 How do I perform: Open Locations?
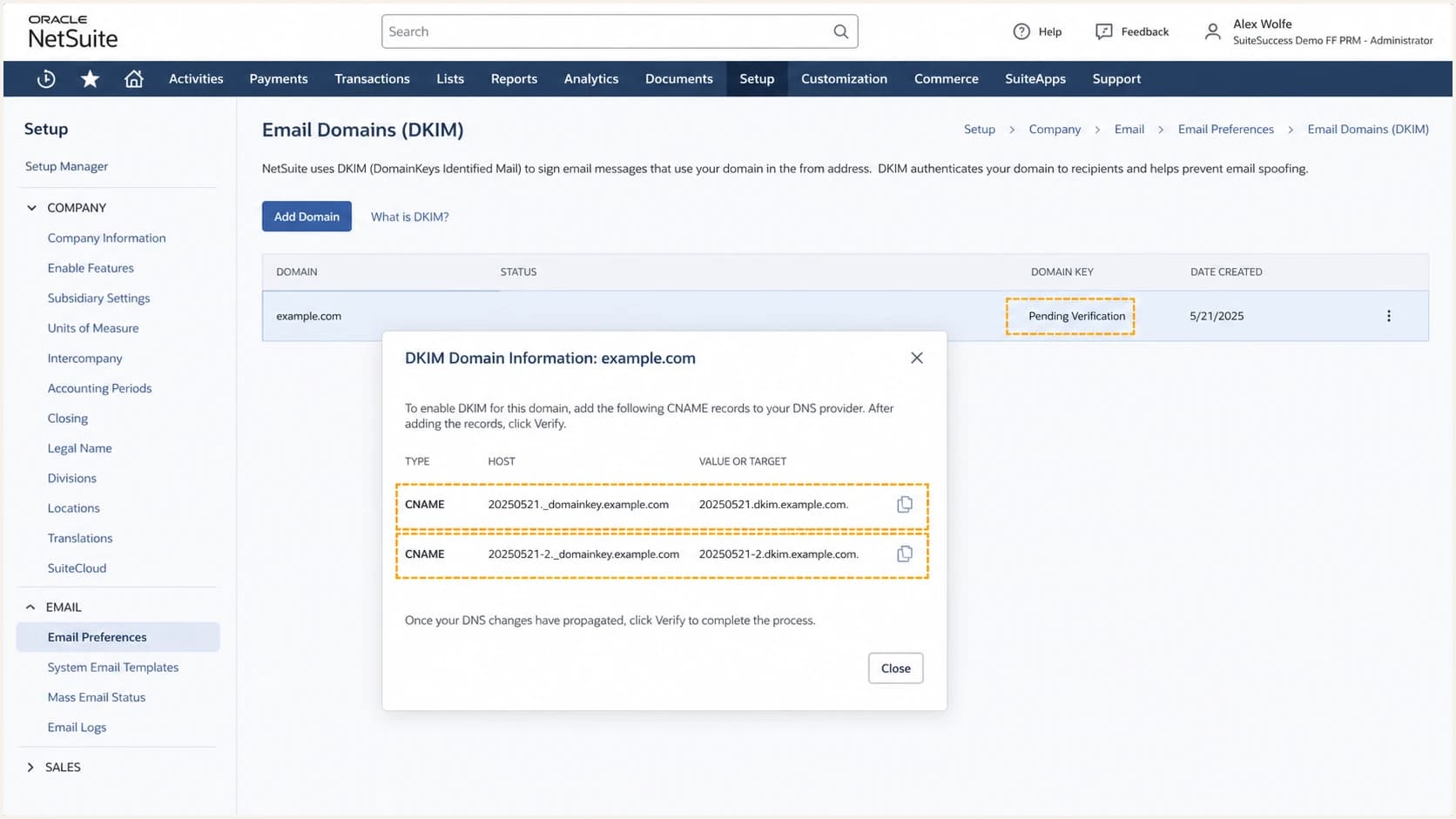click(x=73, y=508)
